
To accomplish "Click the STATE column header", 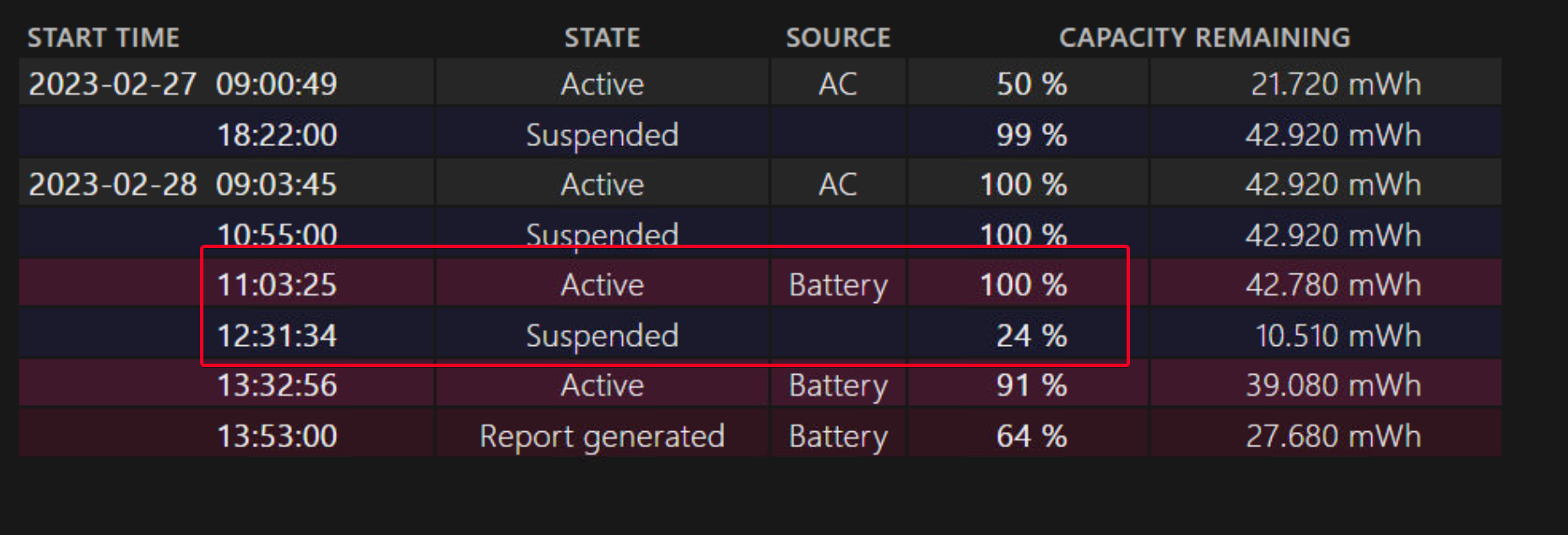I will pos(603,38).
